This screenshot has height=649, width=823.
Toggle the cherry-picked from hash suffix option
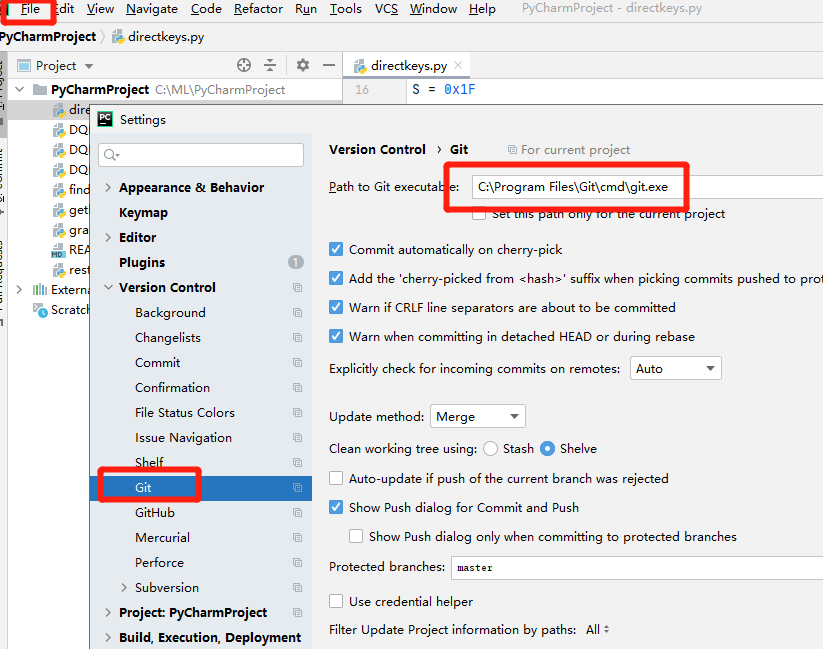336,278
